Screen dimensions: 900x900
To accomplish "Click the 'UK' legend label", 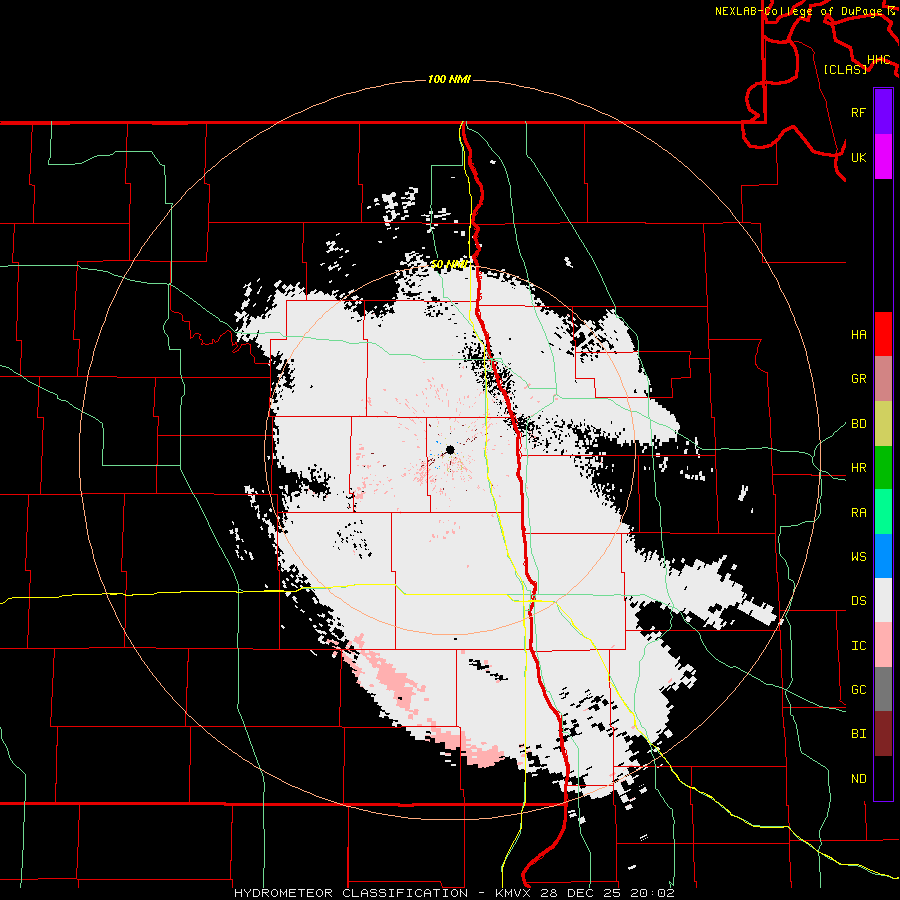I will pos(859,157).
